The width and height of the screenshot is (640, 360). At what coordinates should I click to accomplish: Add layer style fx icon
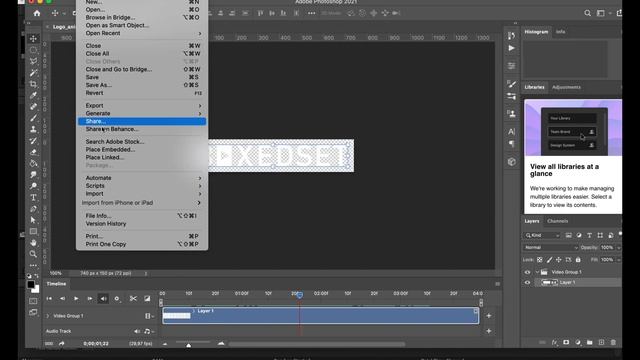tap(554, 342)
